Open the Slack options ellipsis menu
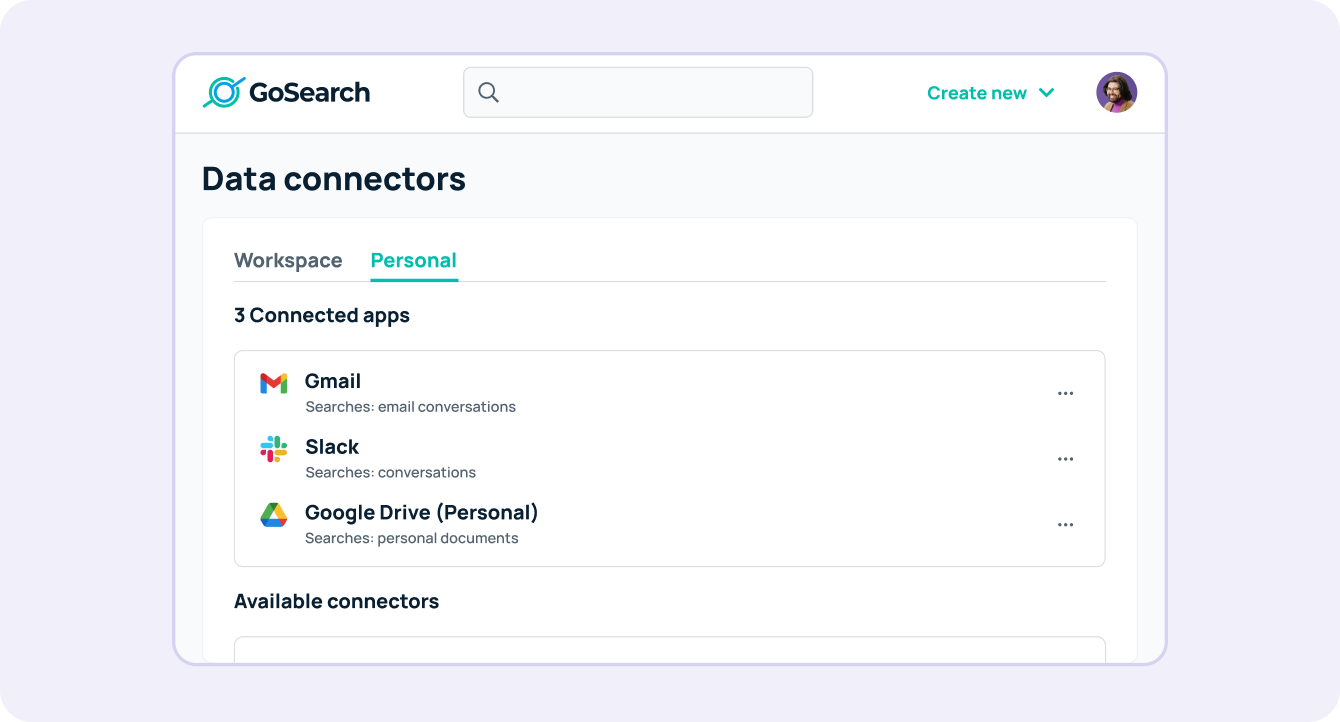Image resolution: width=1340 pixels, height=722 pixels. coord(1065,459)
